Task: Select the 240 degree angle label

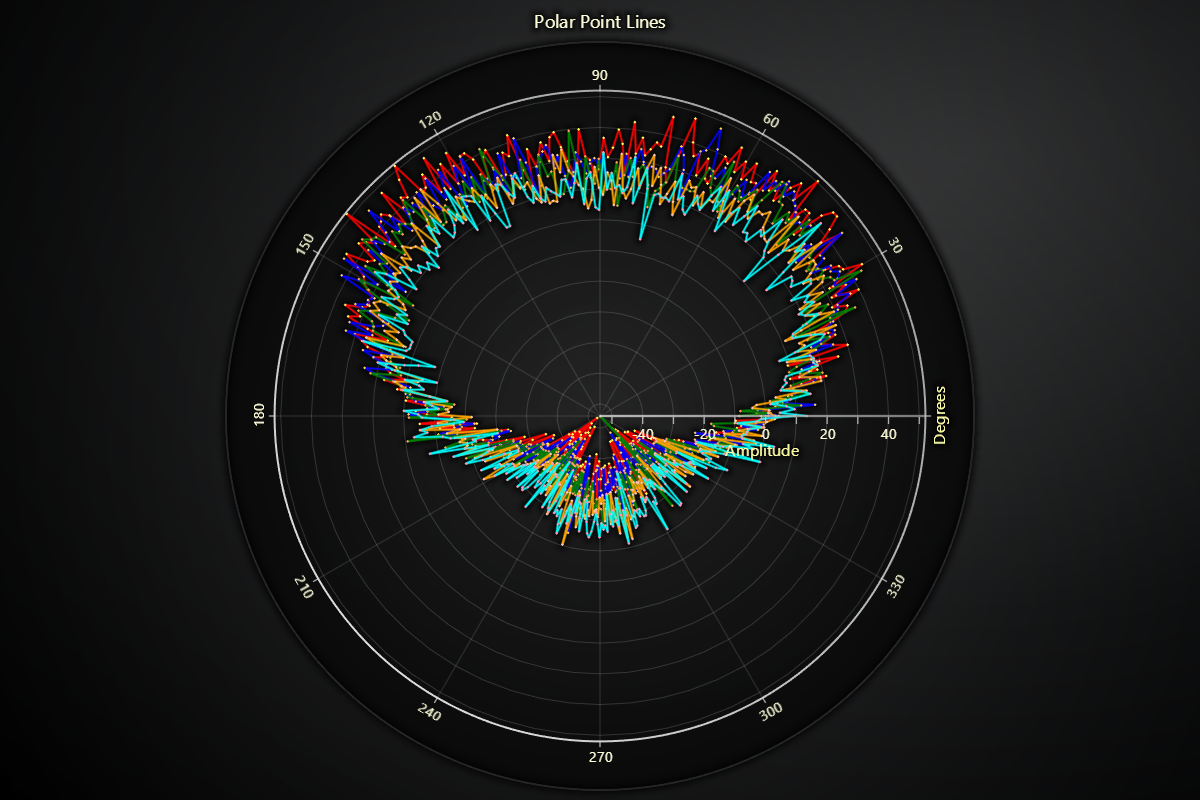Action: 430,712
